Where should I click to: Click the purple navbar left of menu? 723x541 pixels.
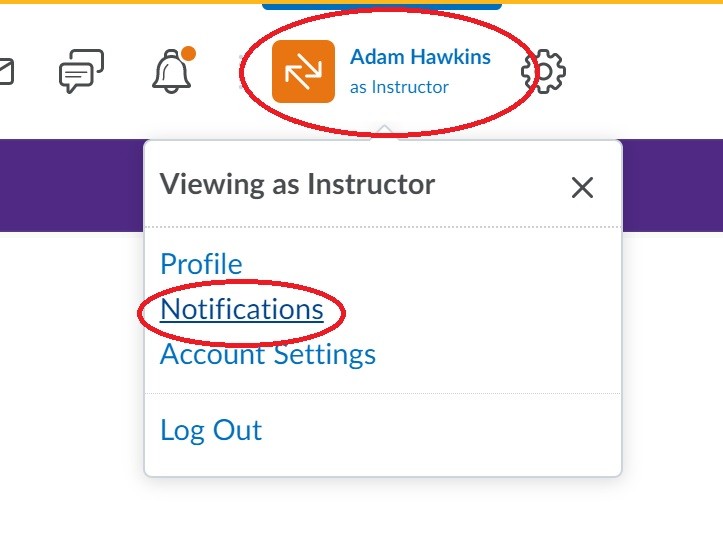pos(71,185)
